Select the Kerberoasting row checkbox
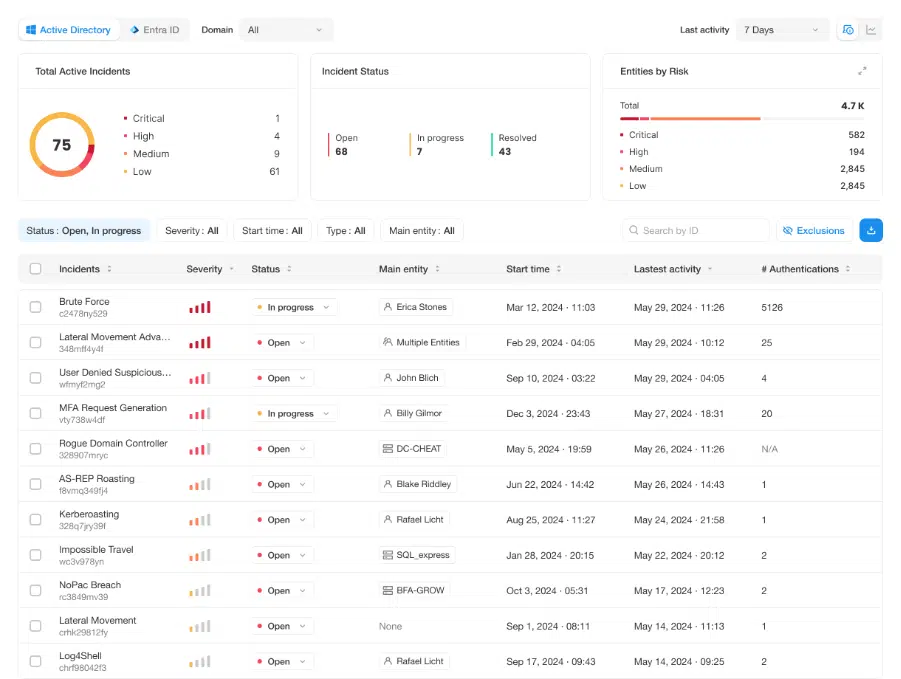The height and width of the screenshot is (679, 901). pyautogui.click(x=36, y=520)
